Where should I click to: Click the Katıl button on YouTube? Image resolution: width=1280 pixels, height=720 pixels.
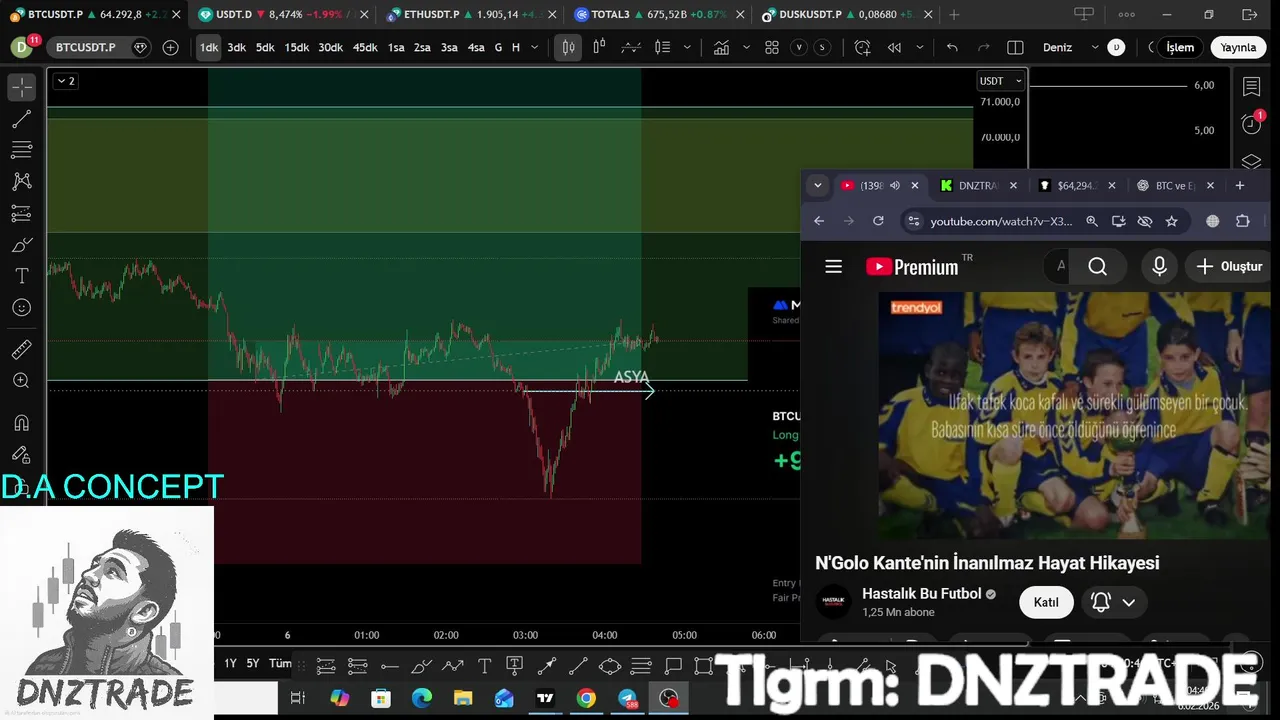[1046, 602]
